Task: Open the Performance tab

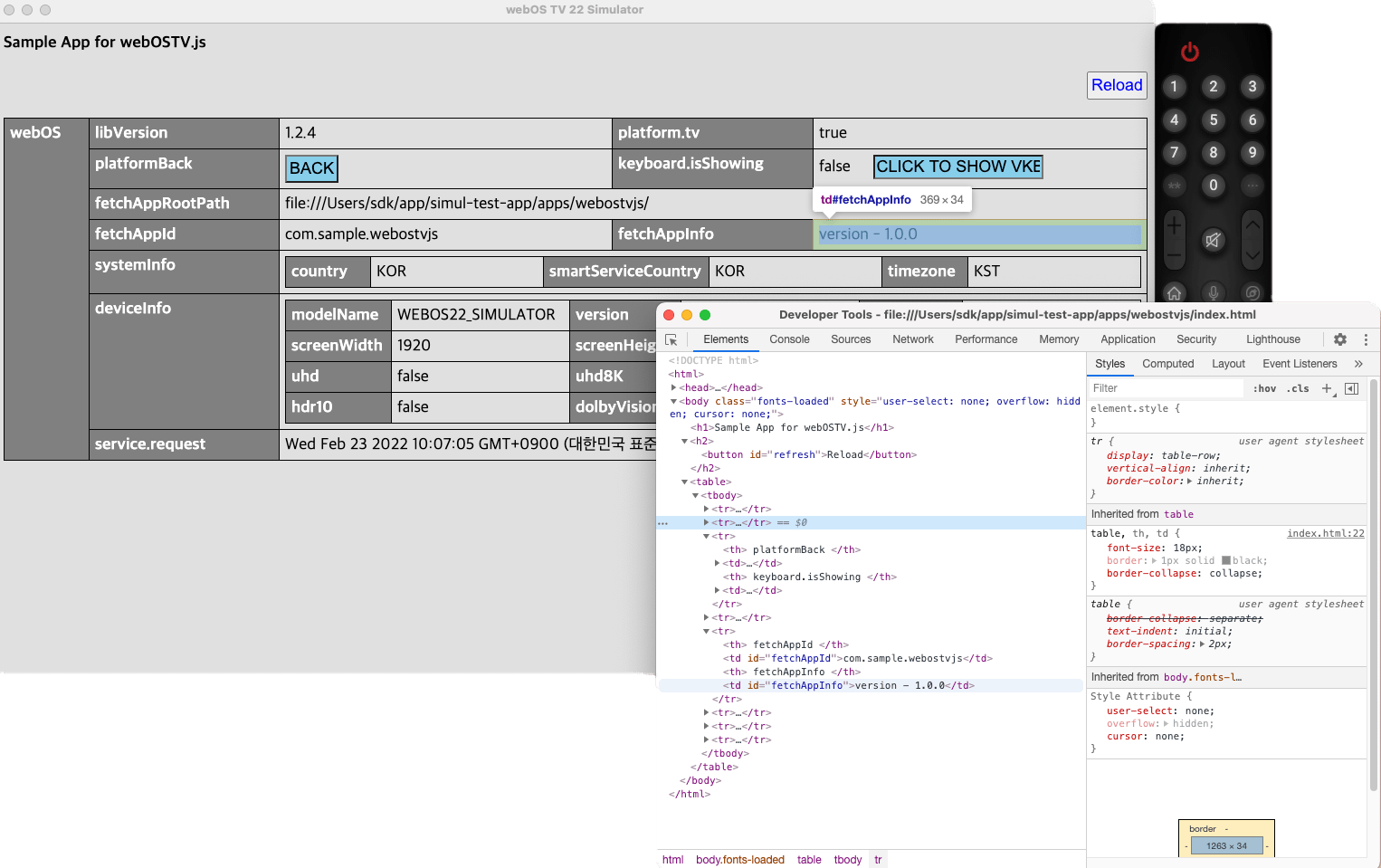Action: click(x=986, y=339)
